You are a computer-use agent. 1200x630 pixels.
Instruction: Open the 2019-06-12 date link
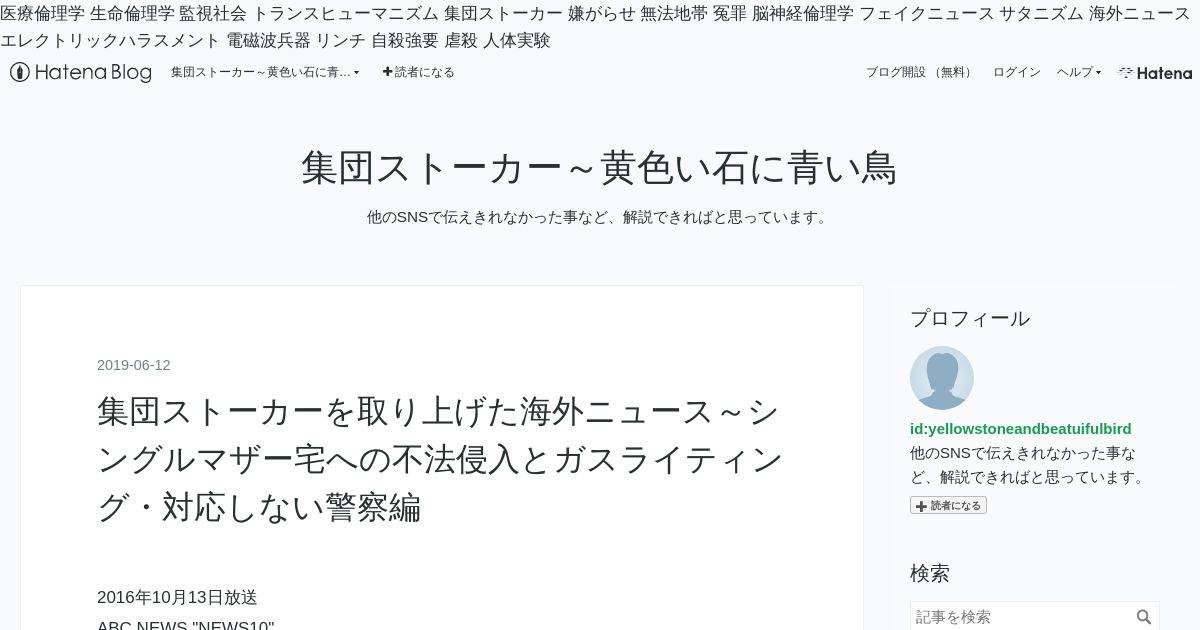click(134, 365)
